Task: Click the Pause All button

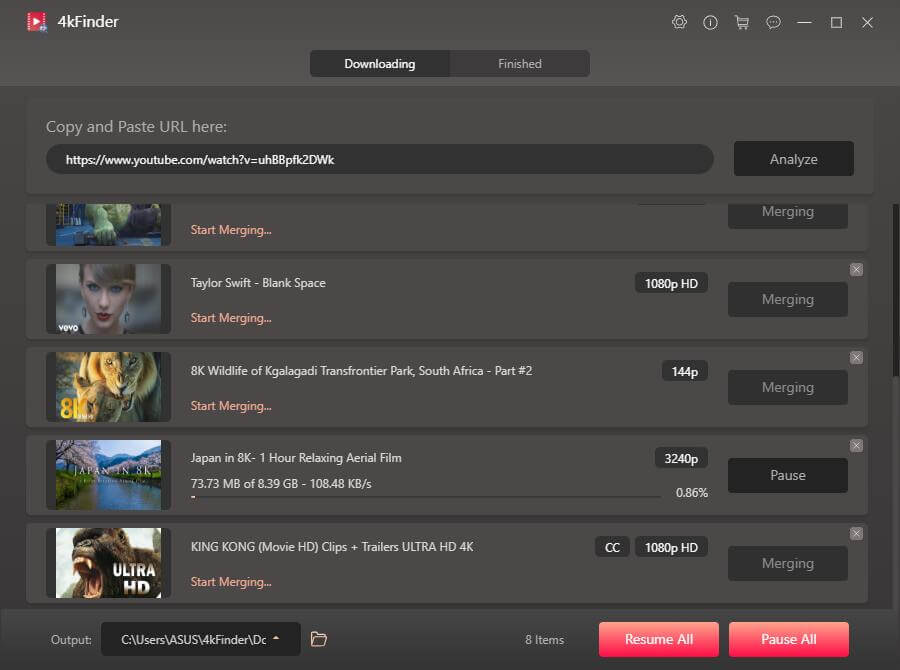Action: click(x=788, y=639)
